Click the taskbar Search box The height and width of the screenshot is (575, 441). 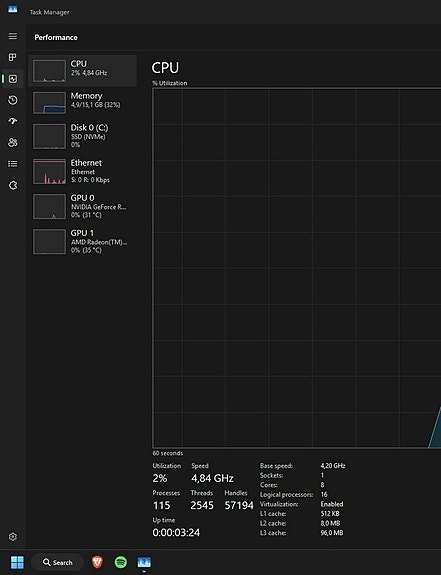58,562
